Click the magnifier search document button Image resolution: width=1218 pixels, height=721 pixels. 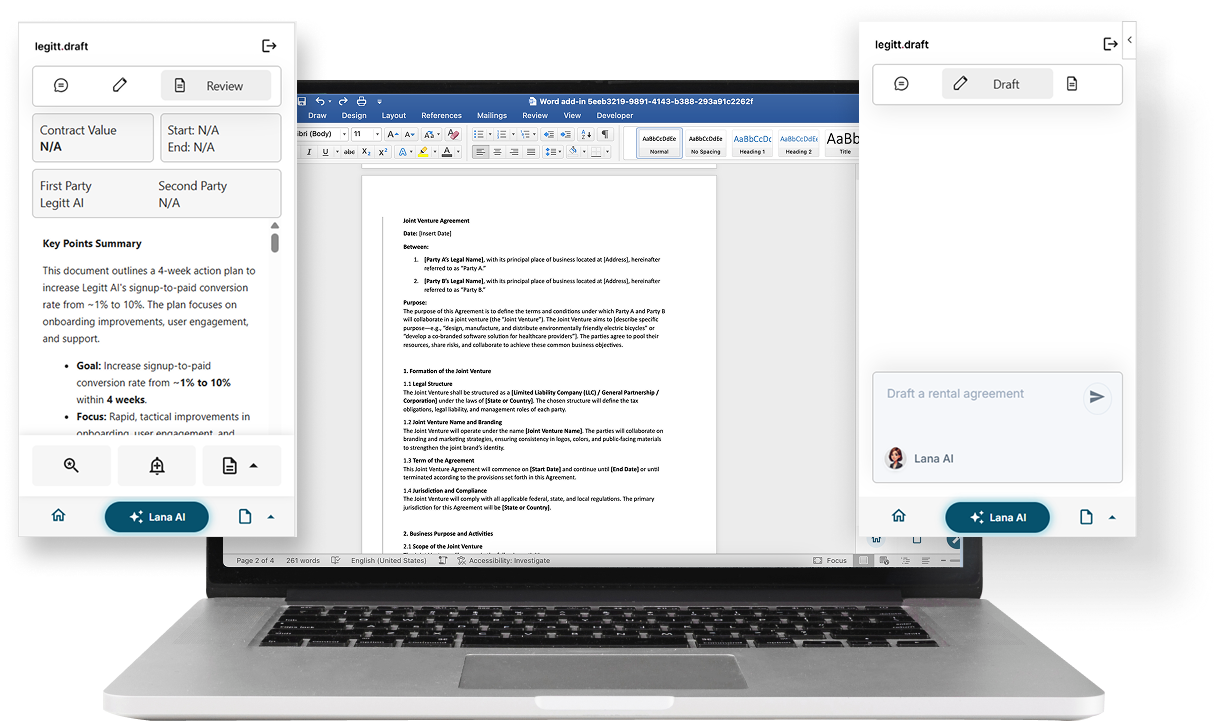(x=71, y=466)
